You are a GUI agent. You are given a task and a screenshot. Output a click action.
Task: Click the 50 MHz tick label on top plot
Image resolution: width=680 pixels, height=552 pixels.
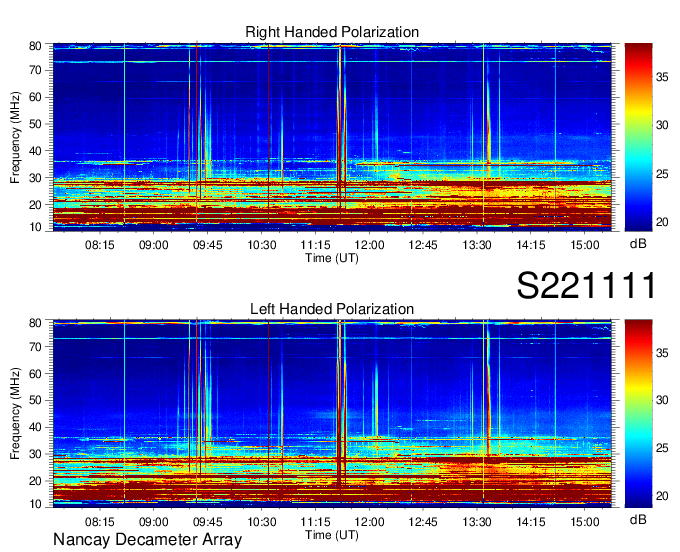[35, 124]
